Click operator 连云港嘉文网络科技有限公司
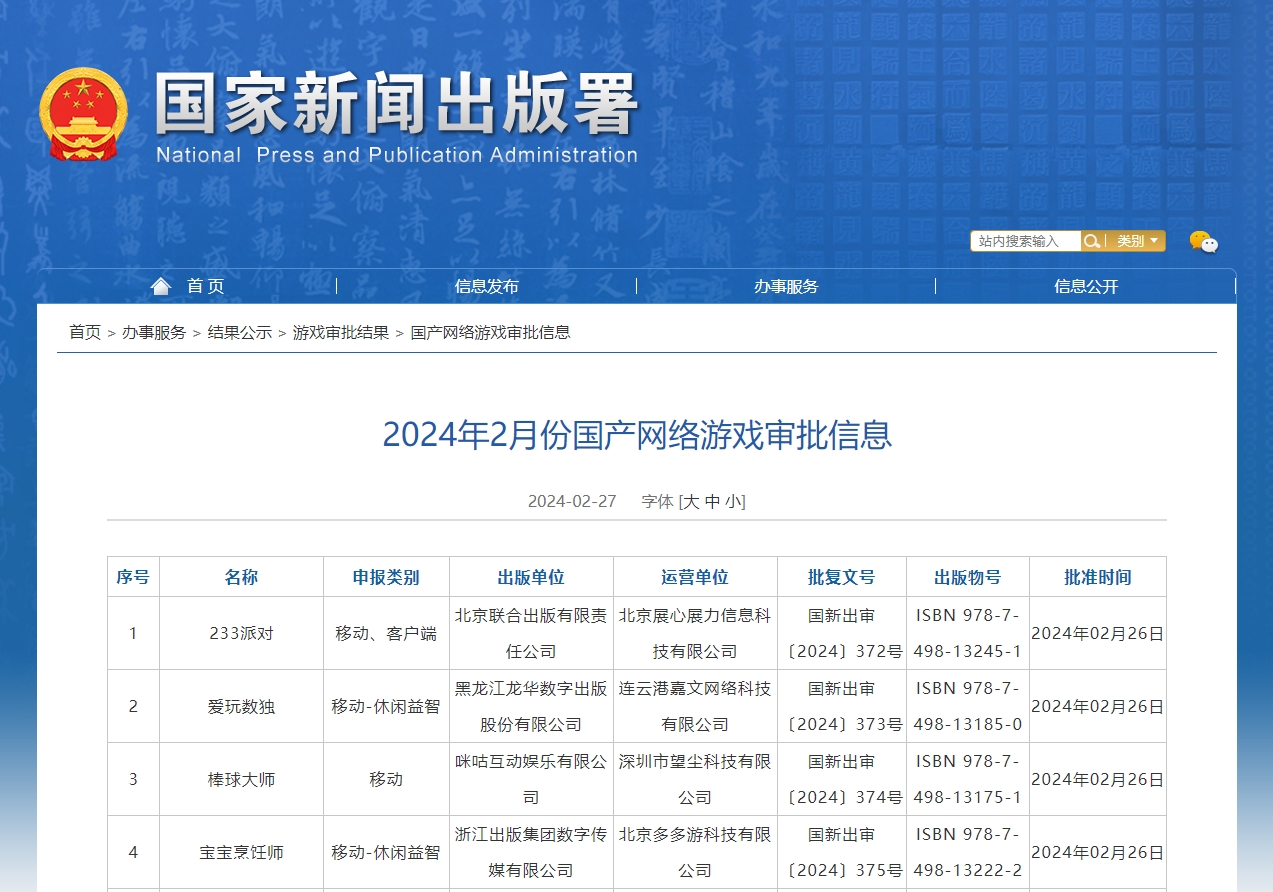The image size is (1273, 892). click(695, 707)
